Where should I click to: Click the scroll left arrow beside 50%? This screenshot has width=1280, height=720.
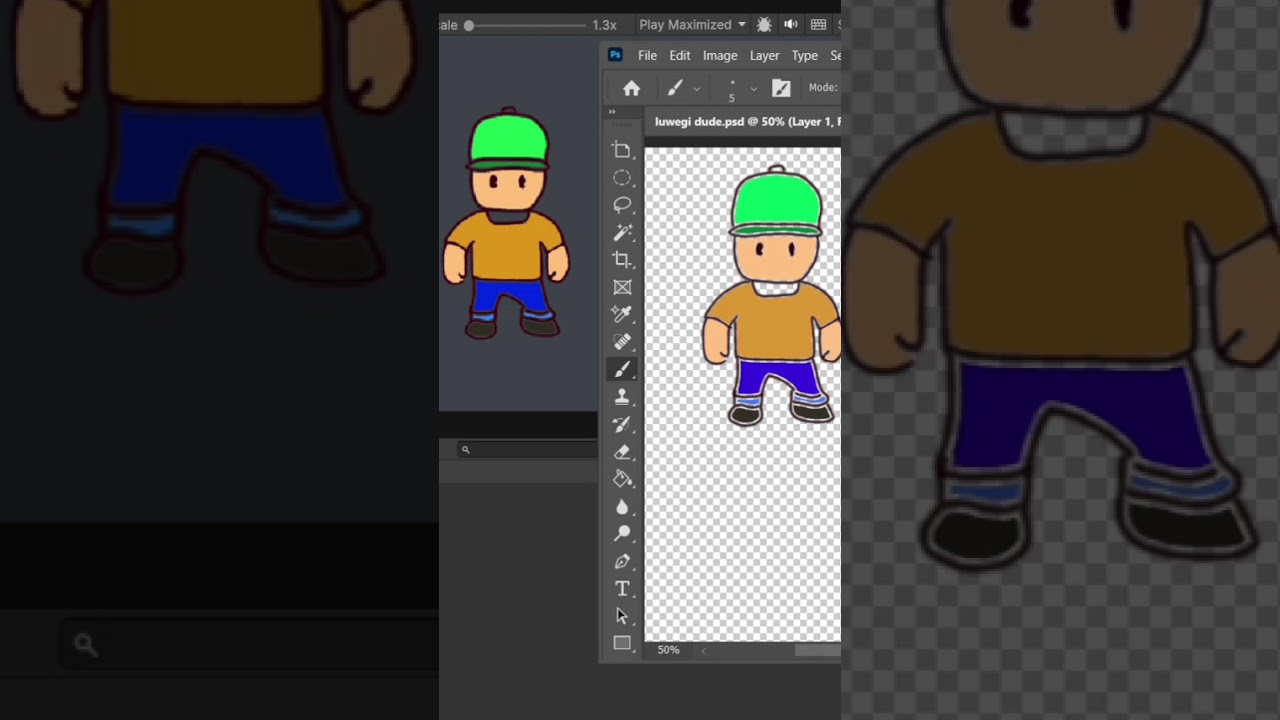(703, 651)
